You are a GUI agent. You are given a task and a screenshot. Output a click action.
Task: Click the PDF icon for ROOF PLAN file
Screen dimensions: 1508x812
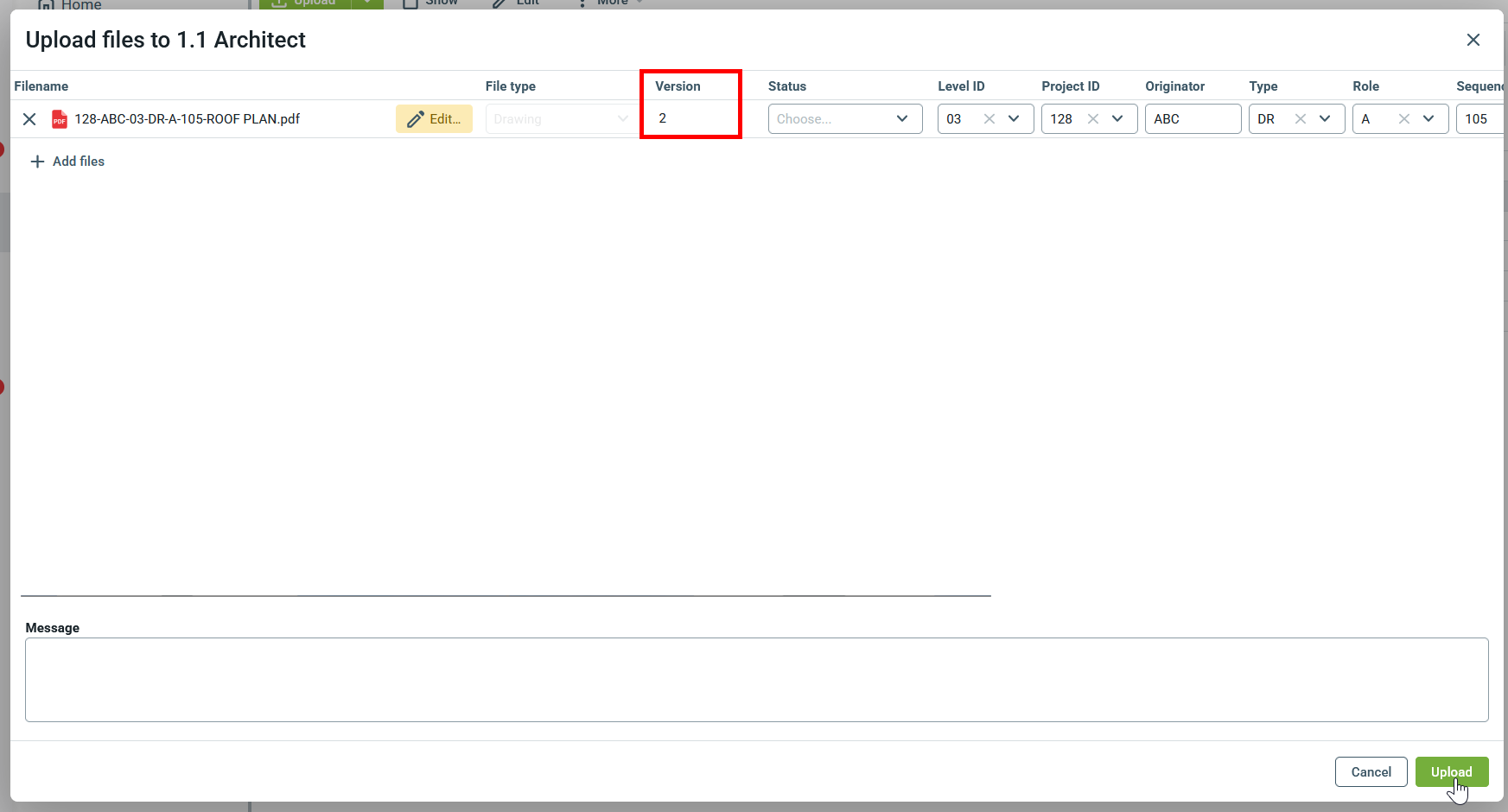point(60,119)
